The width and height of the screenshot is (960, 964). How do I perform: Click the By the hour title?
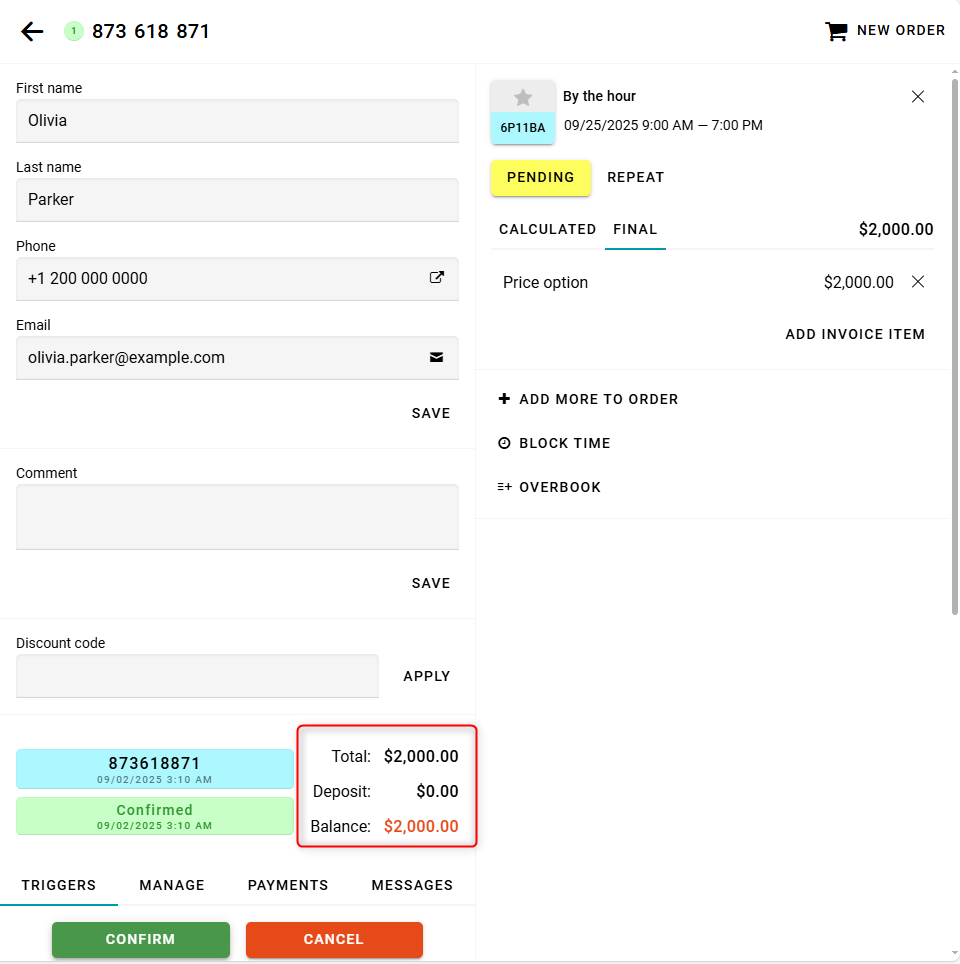click(600, 96)
